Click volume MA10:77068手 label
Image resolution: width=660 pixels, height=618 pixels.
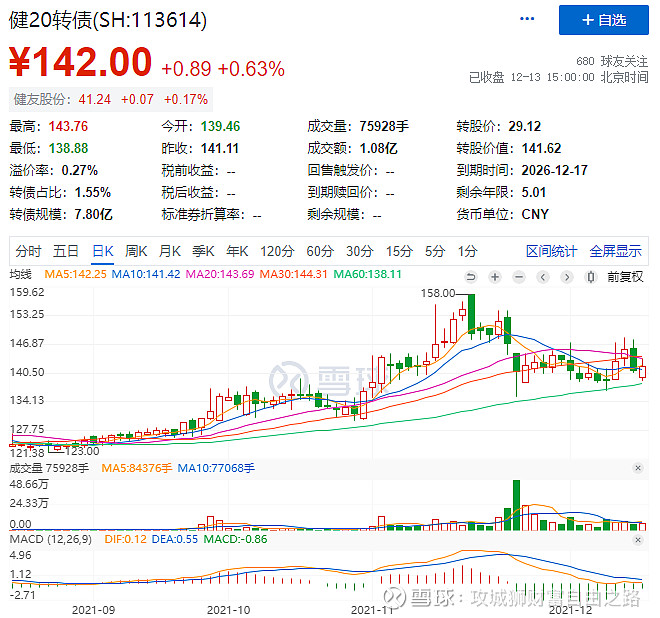click(x=216, y=468)
